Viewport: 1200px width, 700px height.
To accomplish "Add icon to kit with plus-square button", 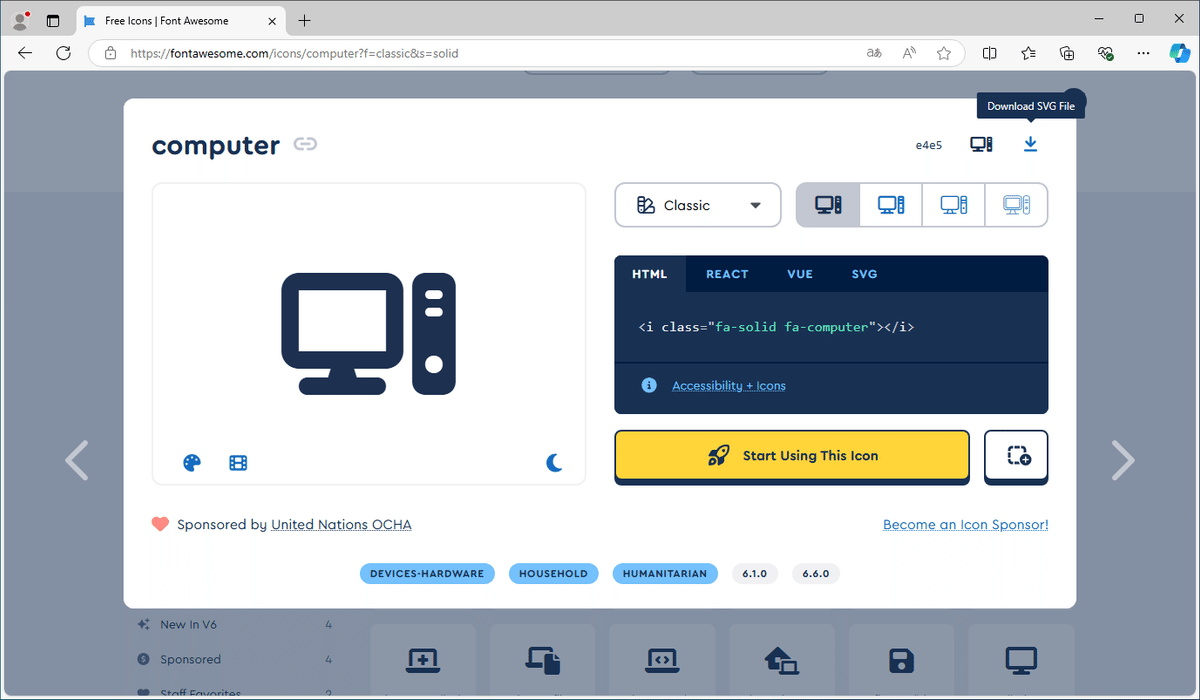I will 1017,456.
